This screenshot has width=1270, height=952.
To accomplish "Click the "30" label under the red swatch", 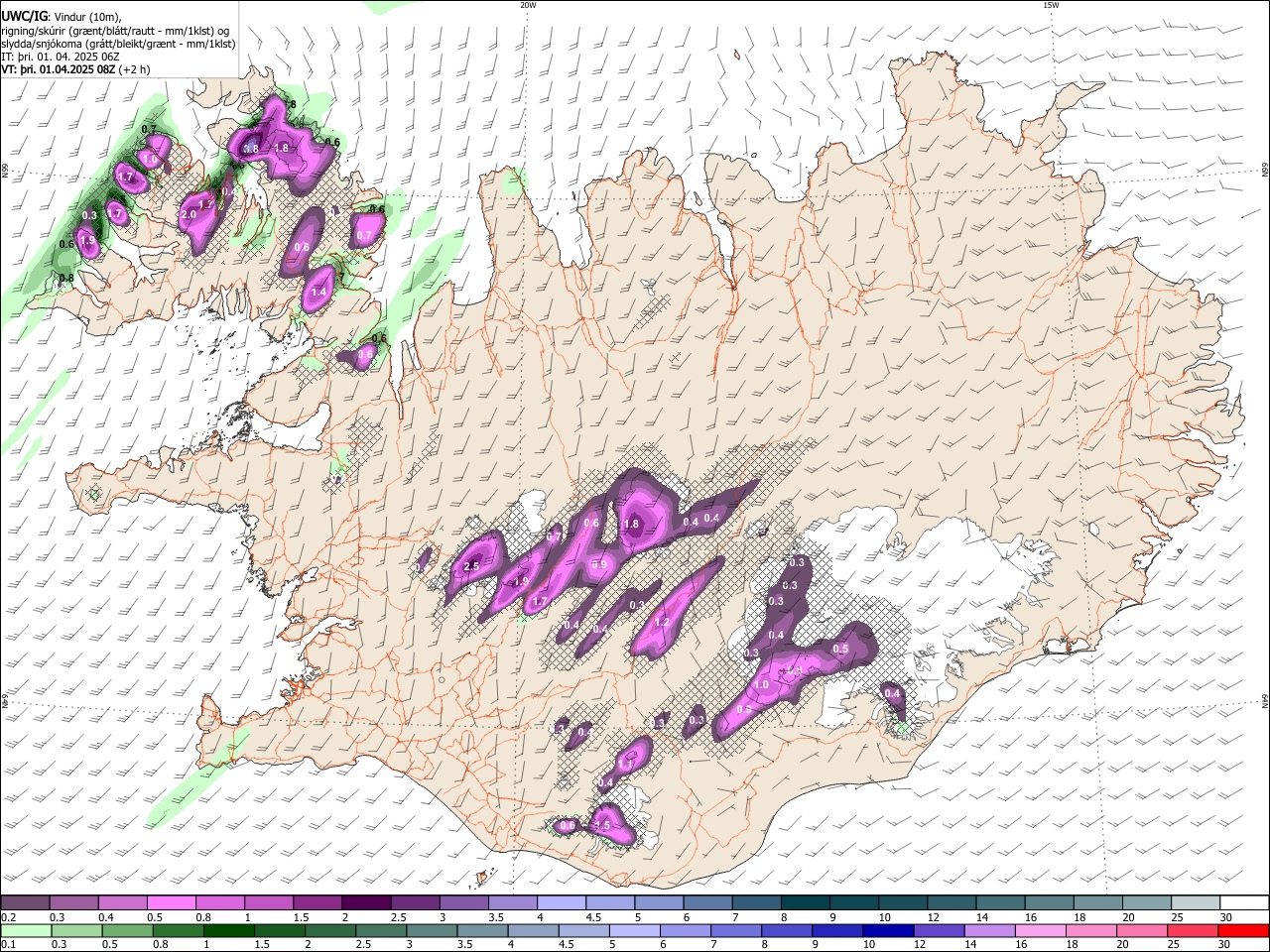I will pyautogui.click(x=1225, y=945).
